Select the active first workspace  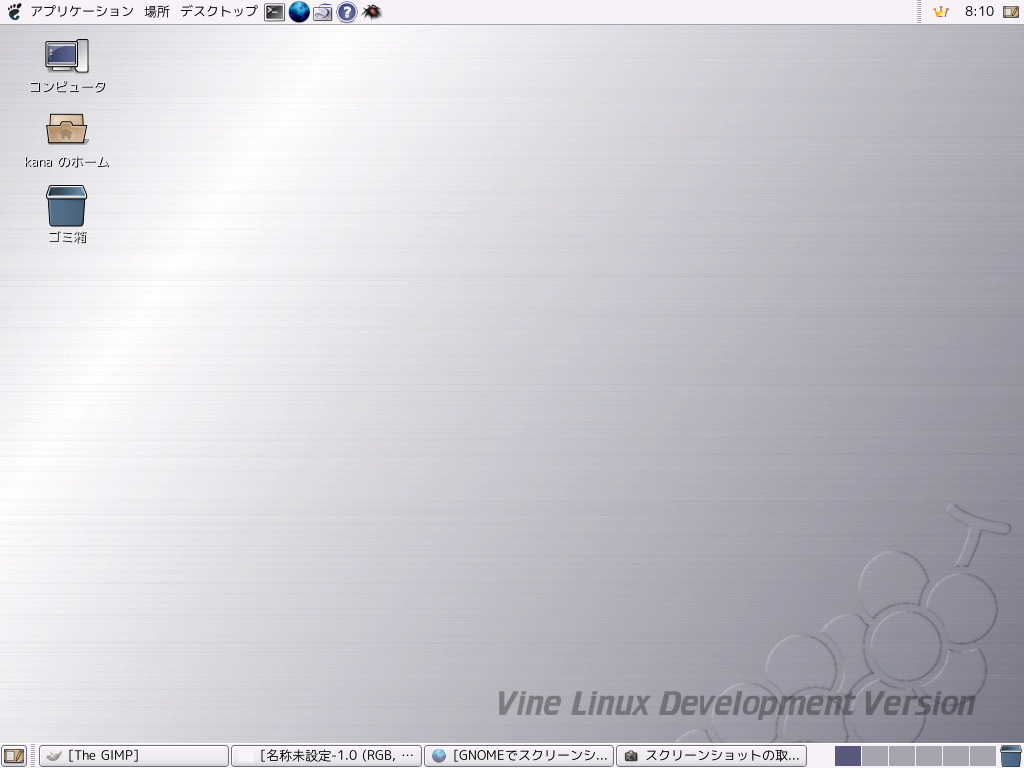[848, 756]
